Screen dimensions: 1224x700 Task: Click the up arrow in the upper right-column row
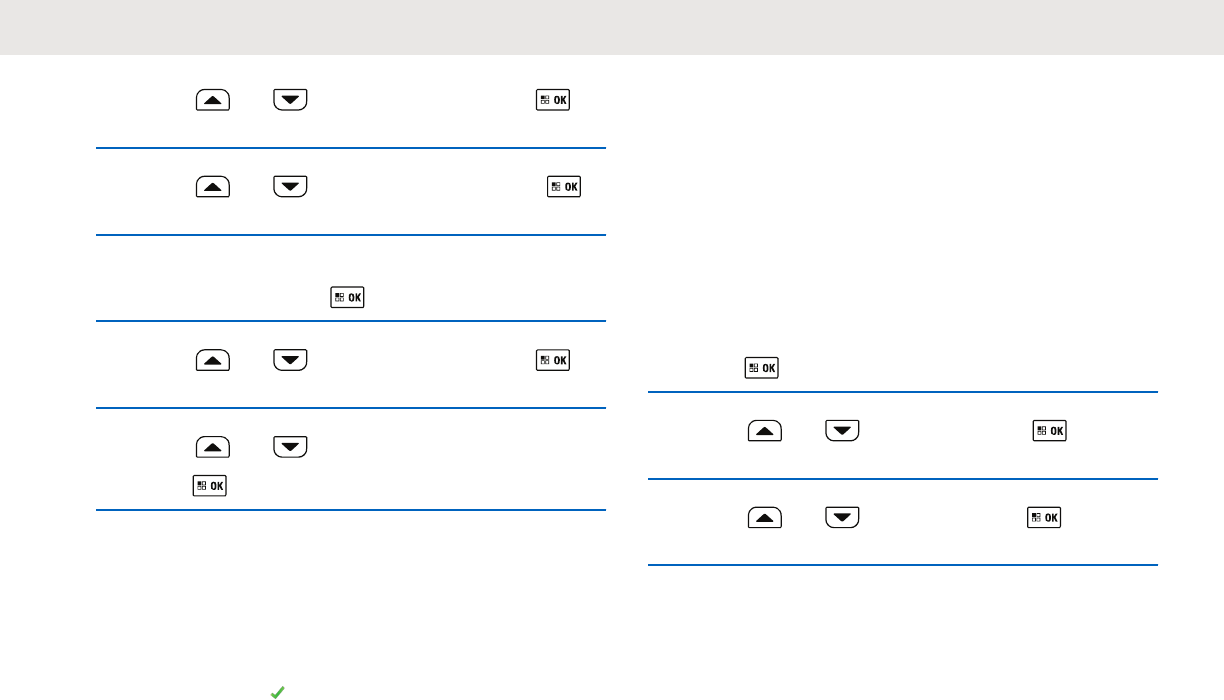coord(764,431)
